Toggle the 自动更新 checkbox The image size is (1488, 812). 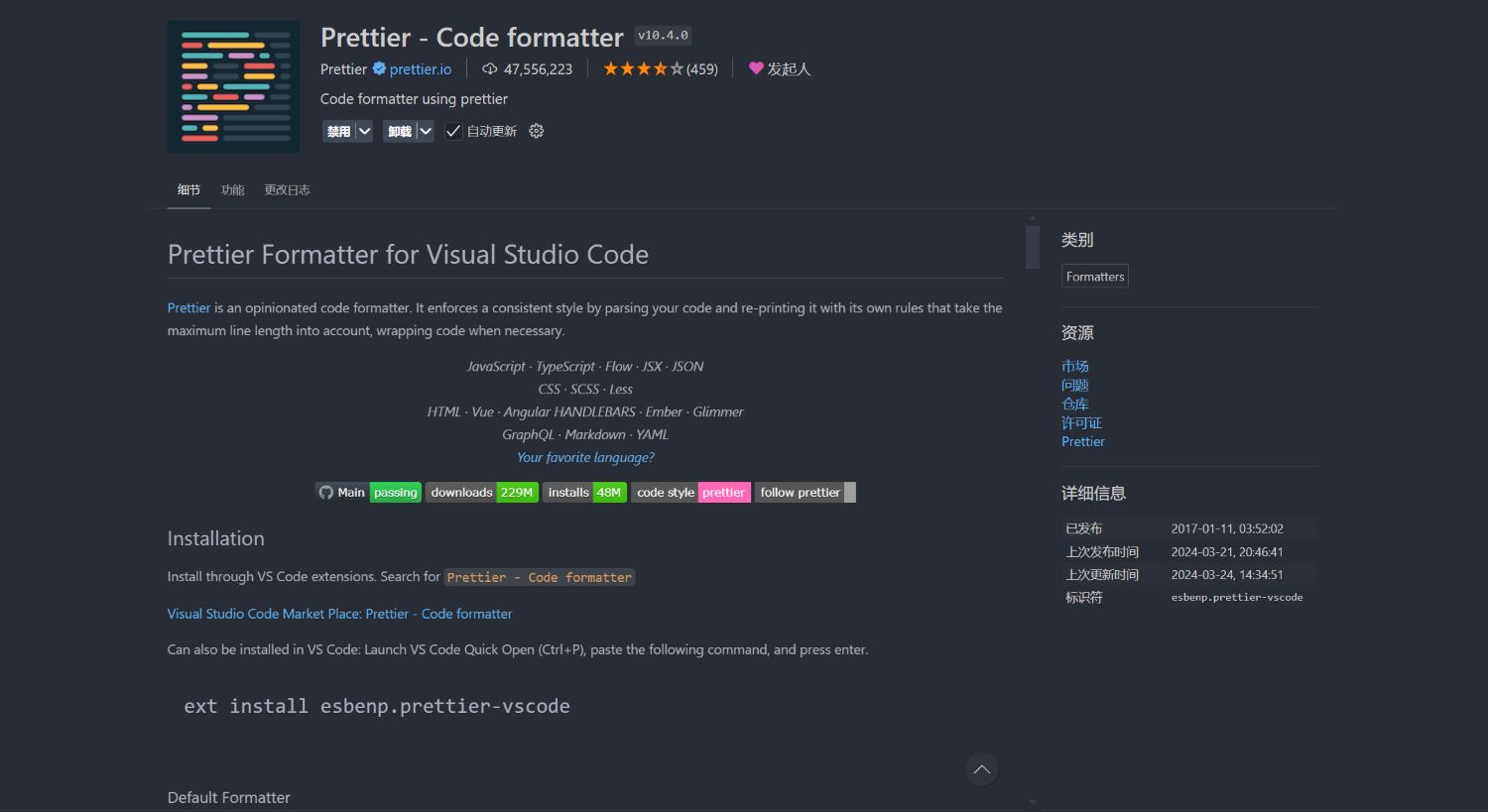click(453, 131)
